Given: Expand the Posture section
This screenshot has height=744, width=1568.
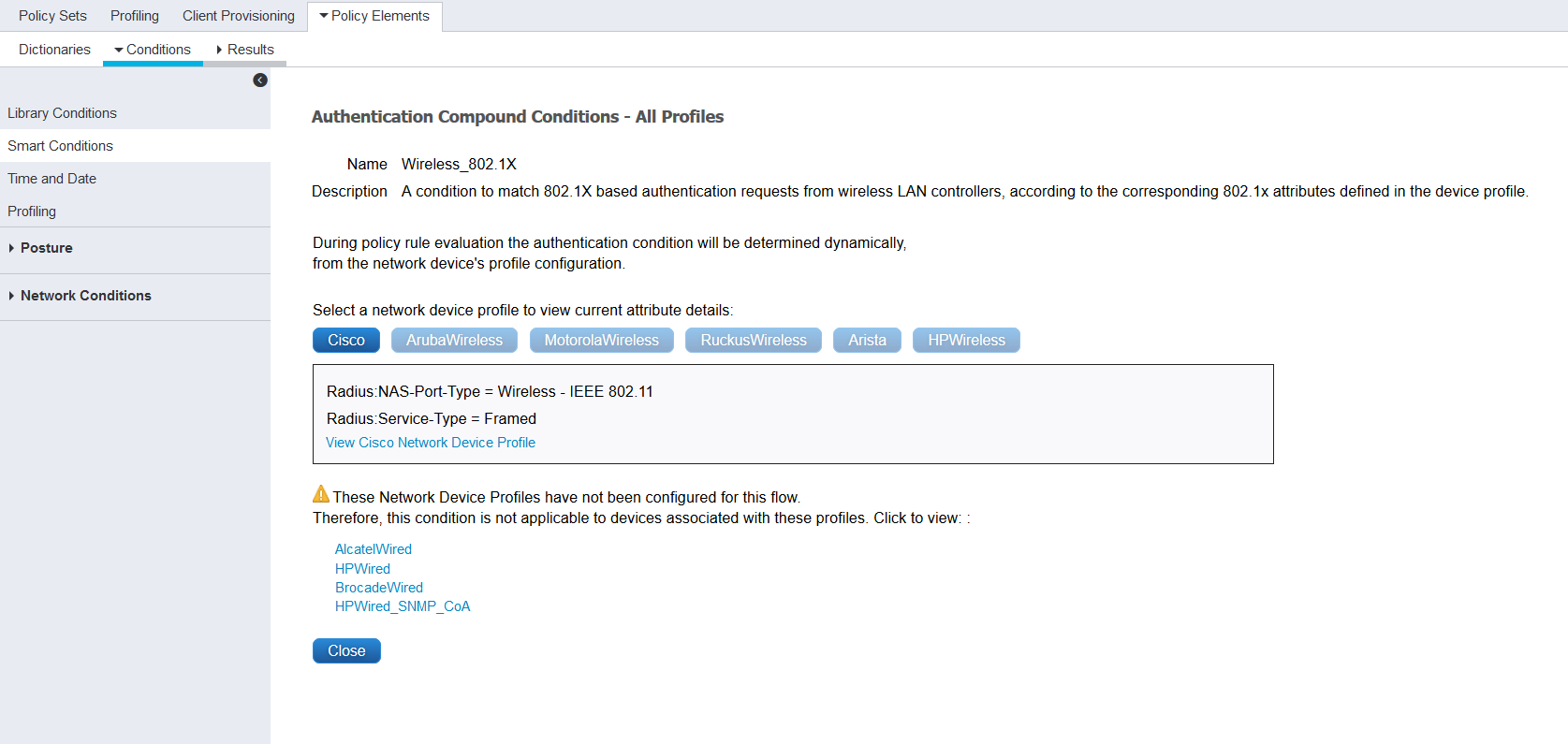Looking at the screenshot, I should pyautogui.click(x=46, y=248).
